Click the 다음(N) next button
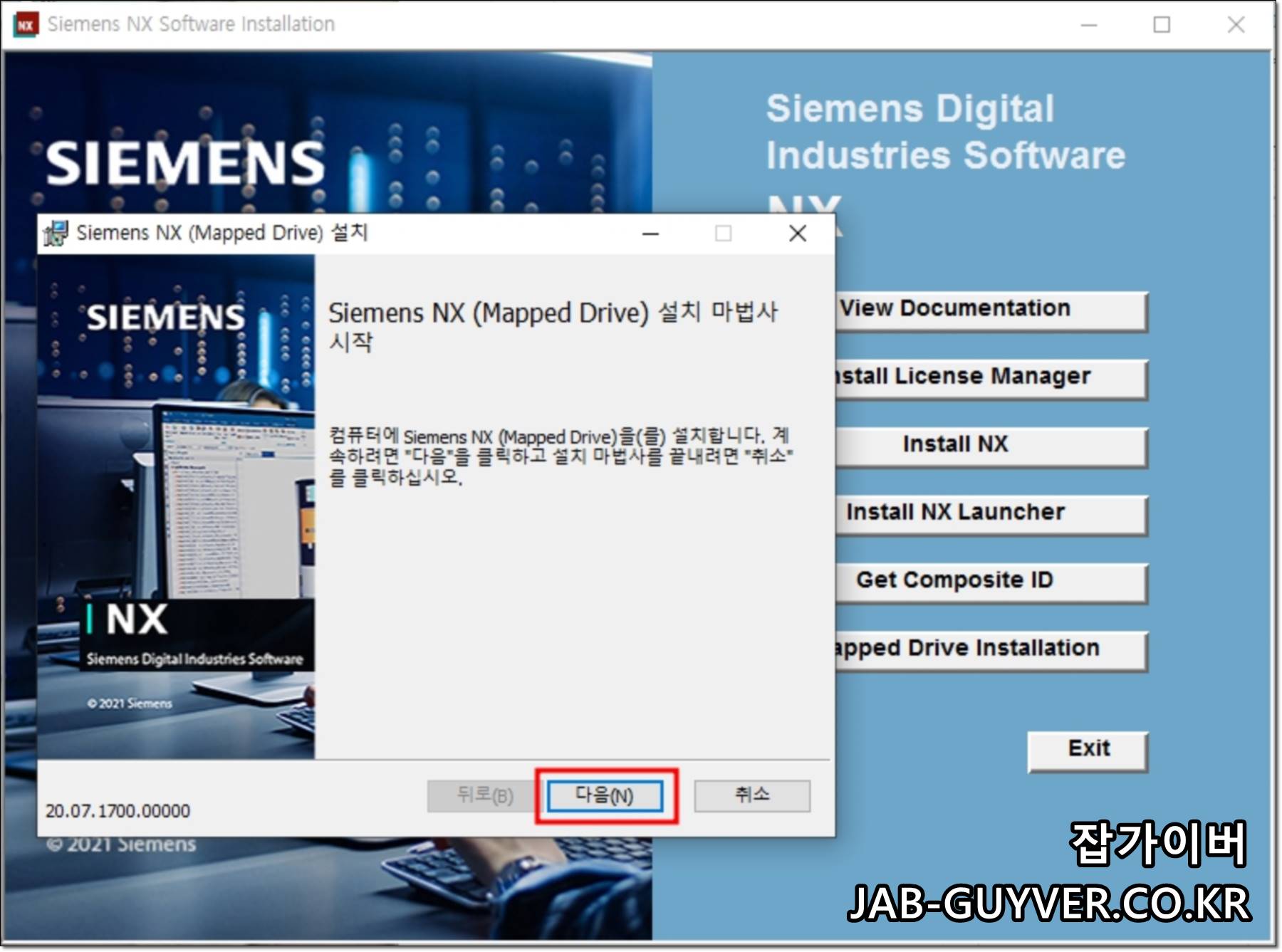This screenshot has height=952, width=1282. 605,795
